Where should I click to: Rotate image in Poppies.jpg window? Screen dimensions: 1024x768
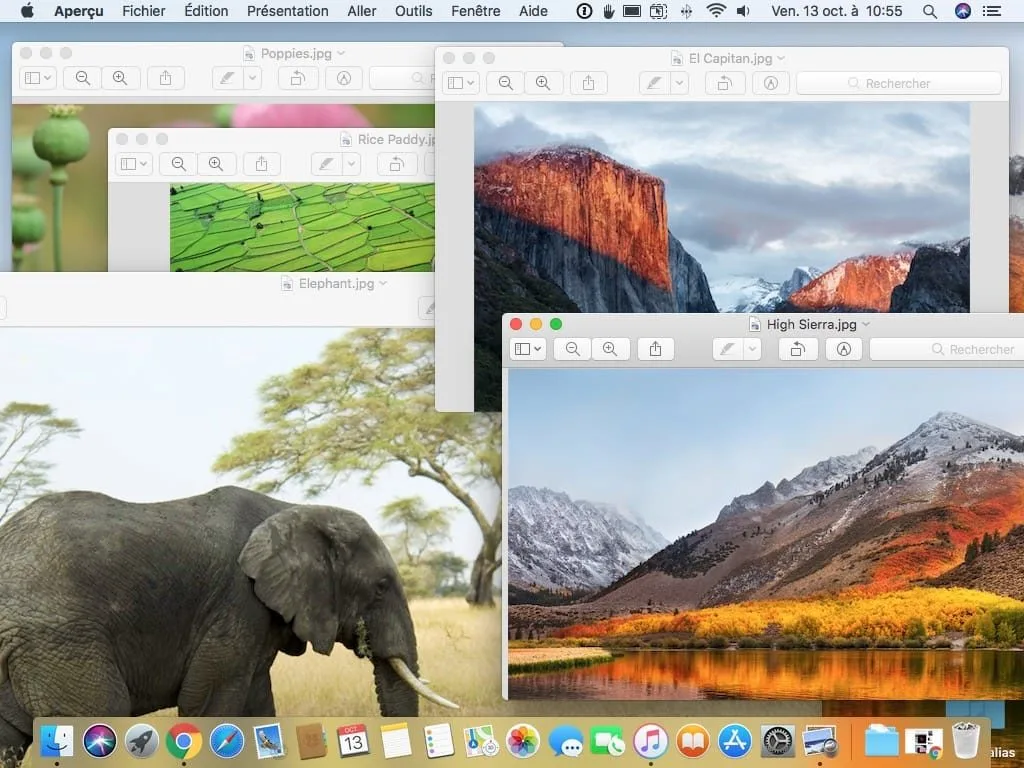pos(298,78)
